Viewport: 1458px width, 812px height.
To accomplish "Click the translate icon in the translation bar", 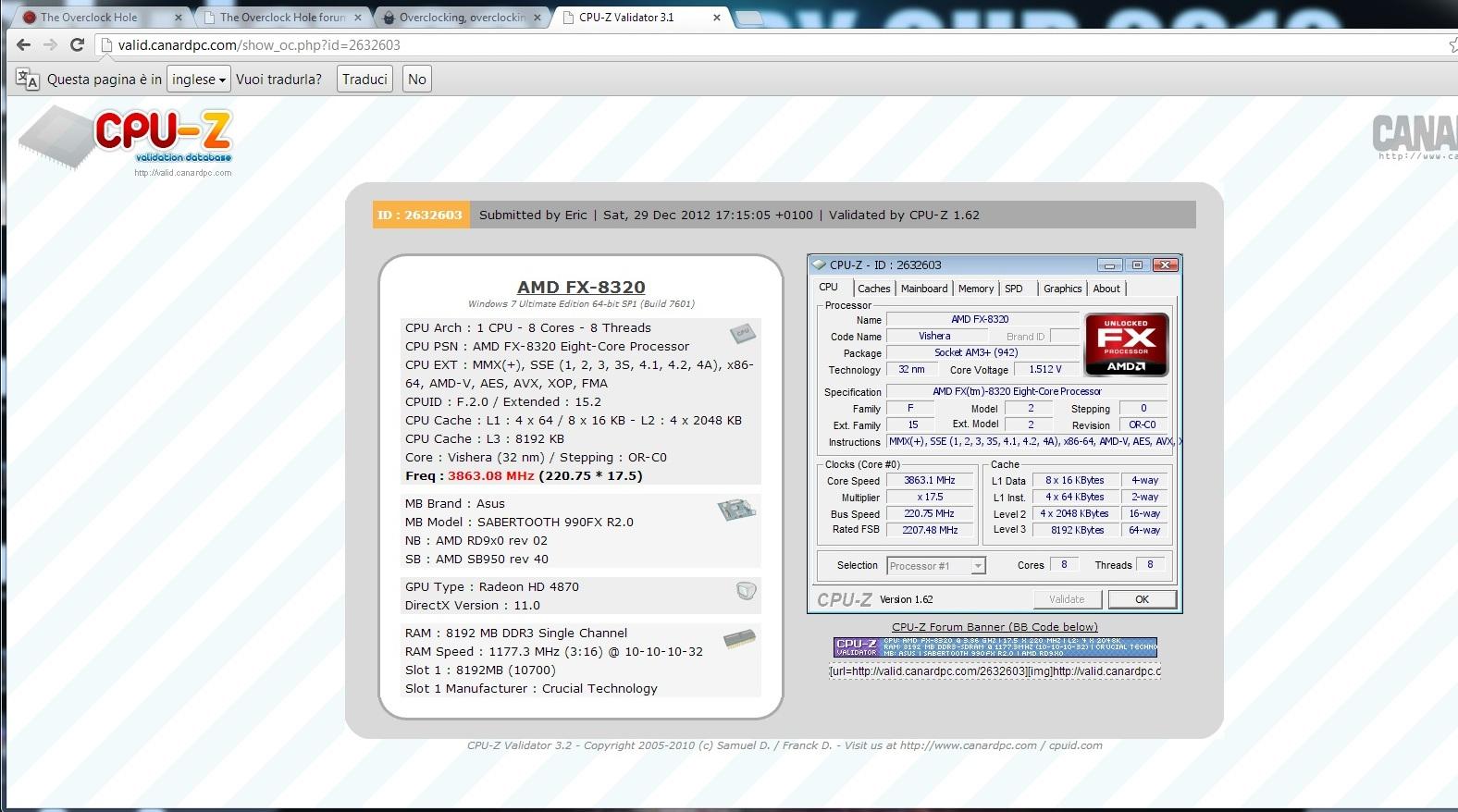I will [x=27, y=80].
